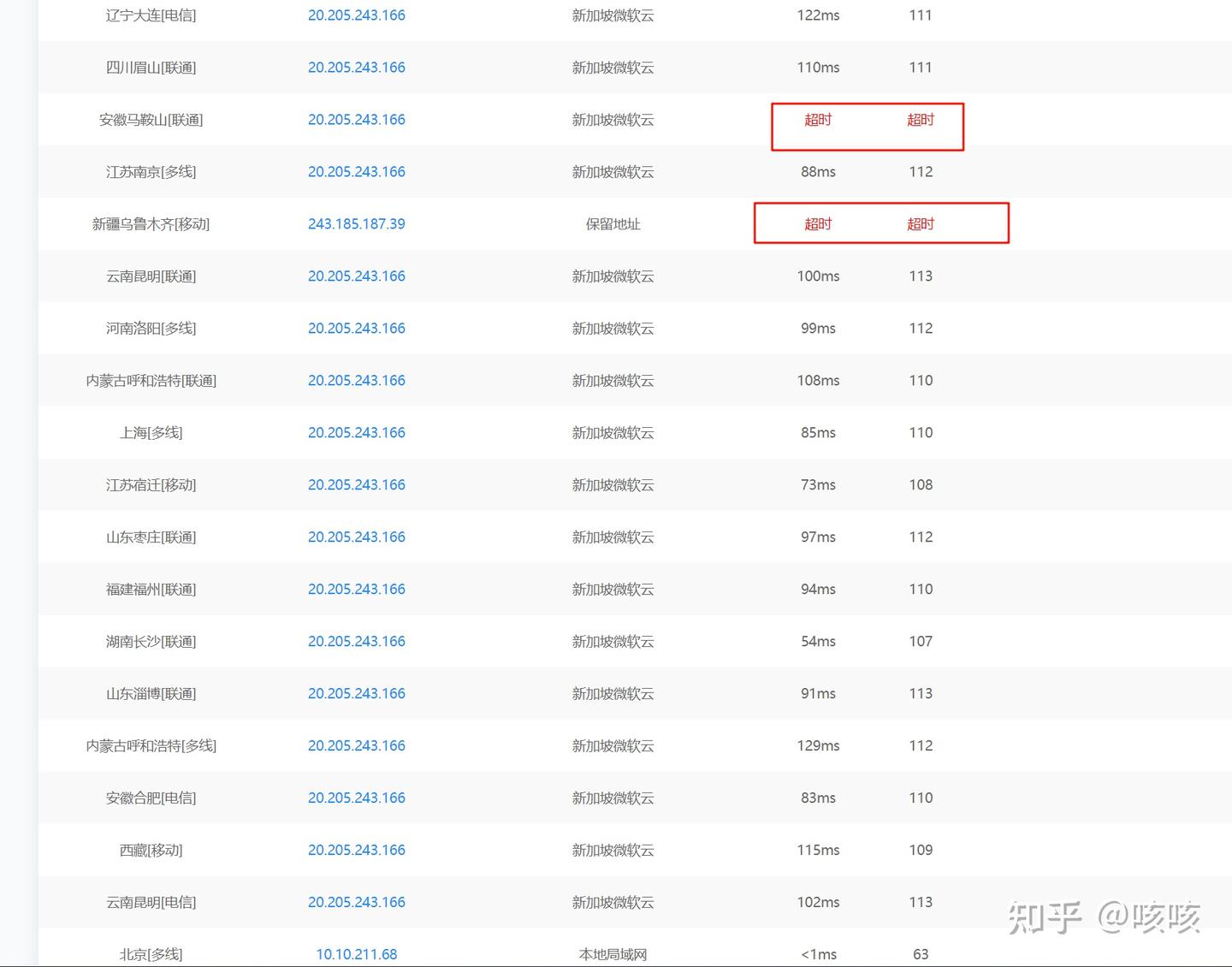This screenshot has width=1232, height=967.
Task: Open IP link in 内蒙古呼和浩特[多线] row
Action: click(x=357, y=746)
